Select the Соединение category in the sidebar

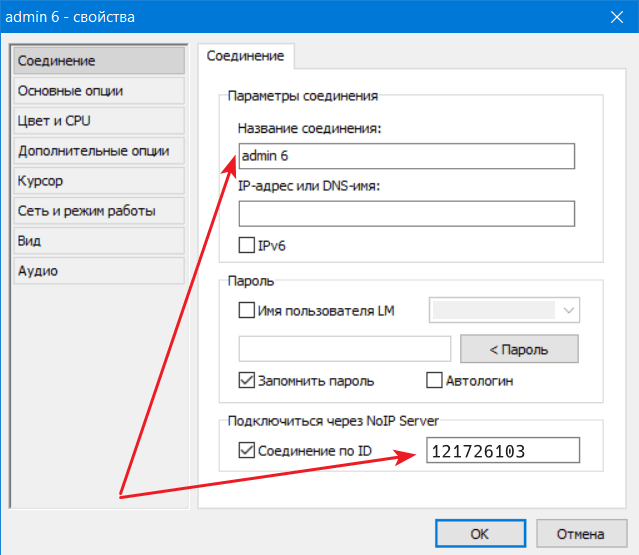point(98,61)
